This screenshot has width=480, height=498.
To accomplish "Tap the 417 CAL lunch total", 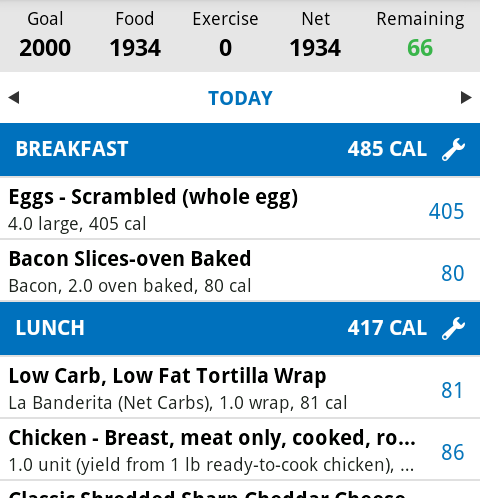I will coord(387,328).
